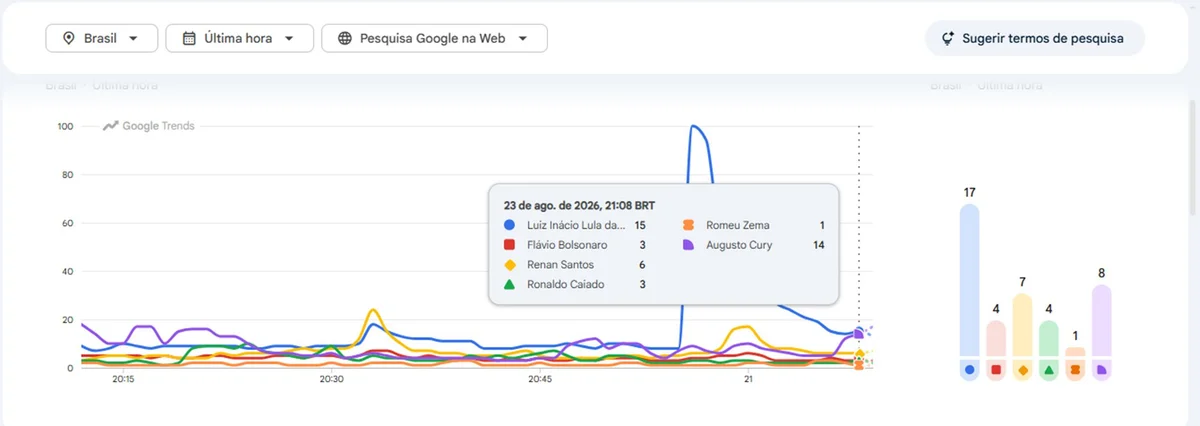Click the purple marker at the chart's hover line
The height and width of the screenshot is (426, 1200).
[x=859, y=334]
